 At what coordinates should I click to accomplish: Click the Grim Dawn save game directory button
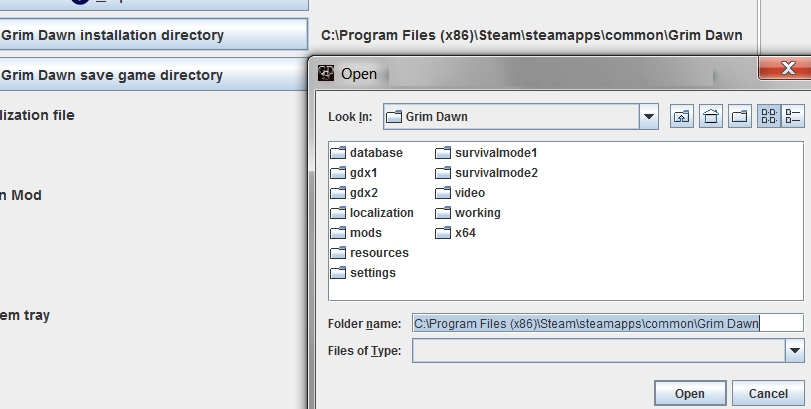click(x=154, y=75)
